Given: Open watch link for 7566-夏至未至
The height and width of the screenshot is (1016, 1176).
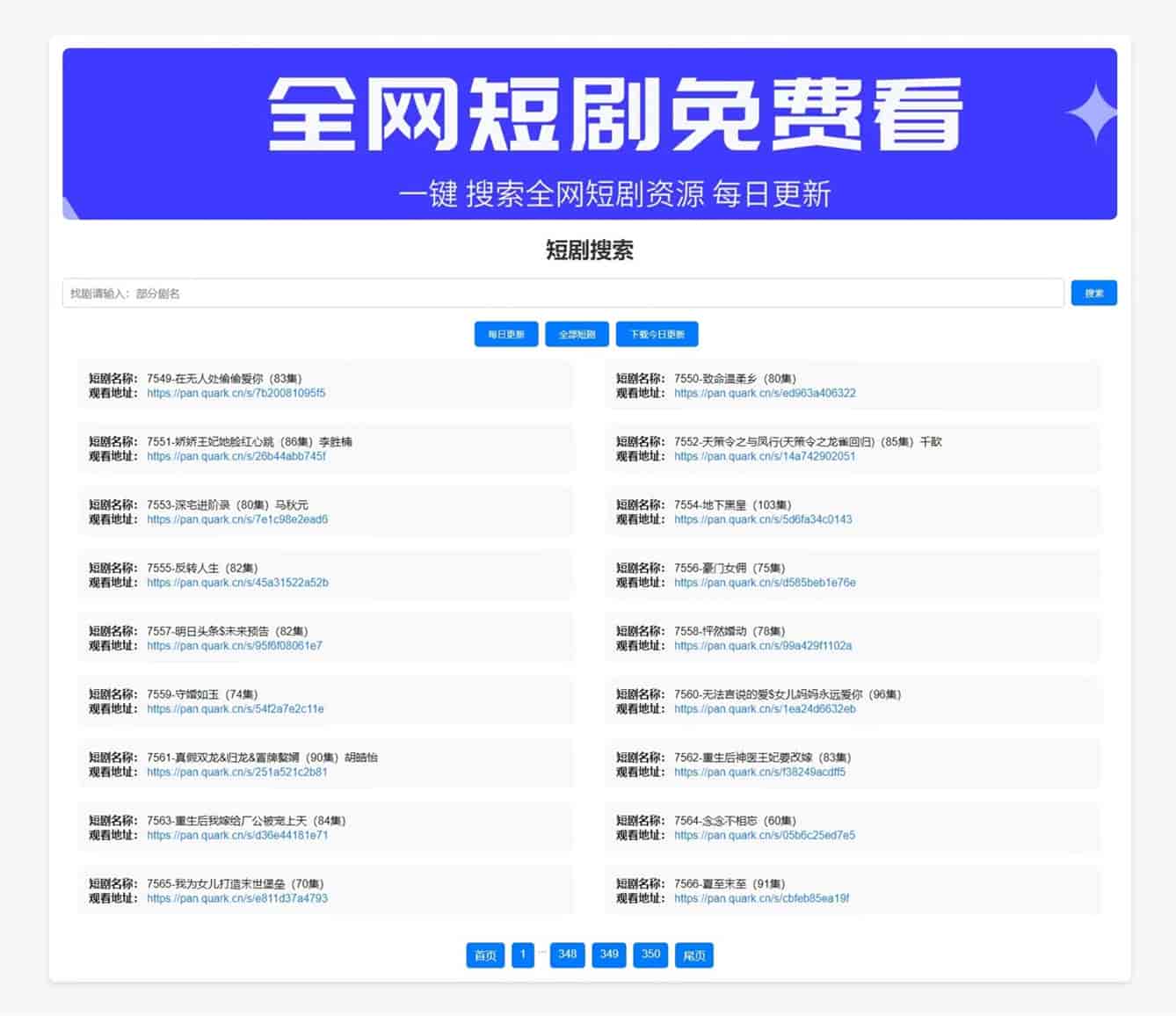Looking at the screenshot, I should click(761, 899).
